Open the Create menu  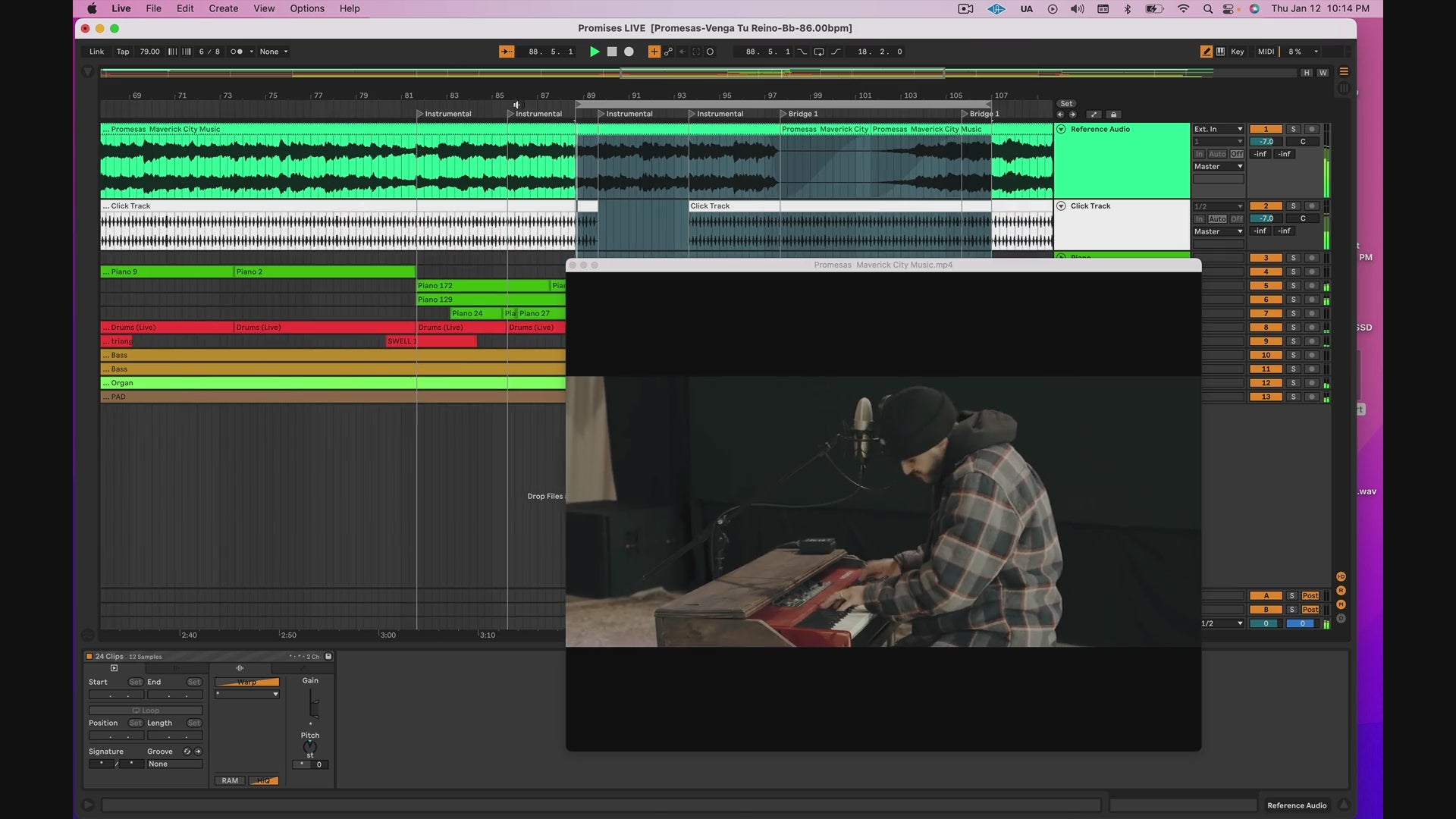(x=223, y=8)
